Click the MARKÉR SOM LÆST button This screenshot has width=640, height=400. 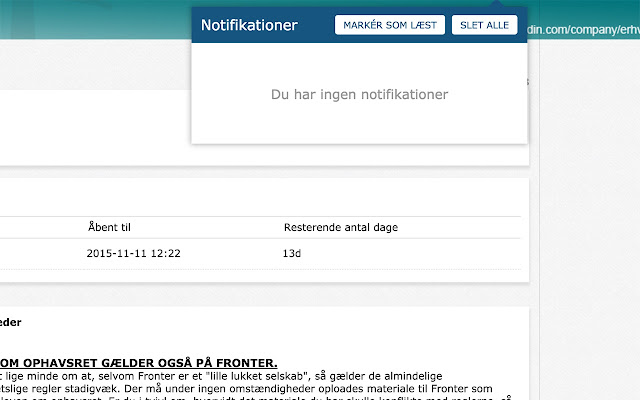(x=390, y=25)
